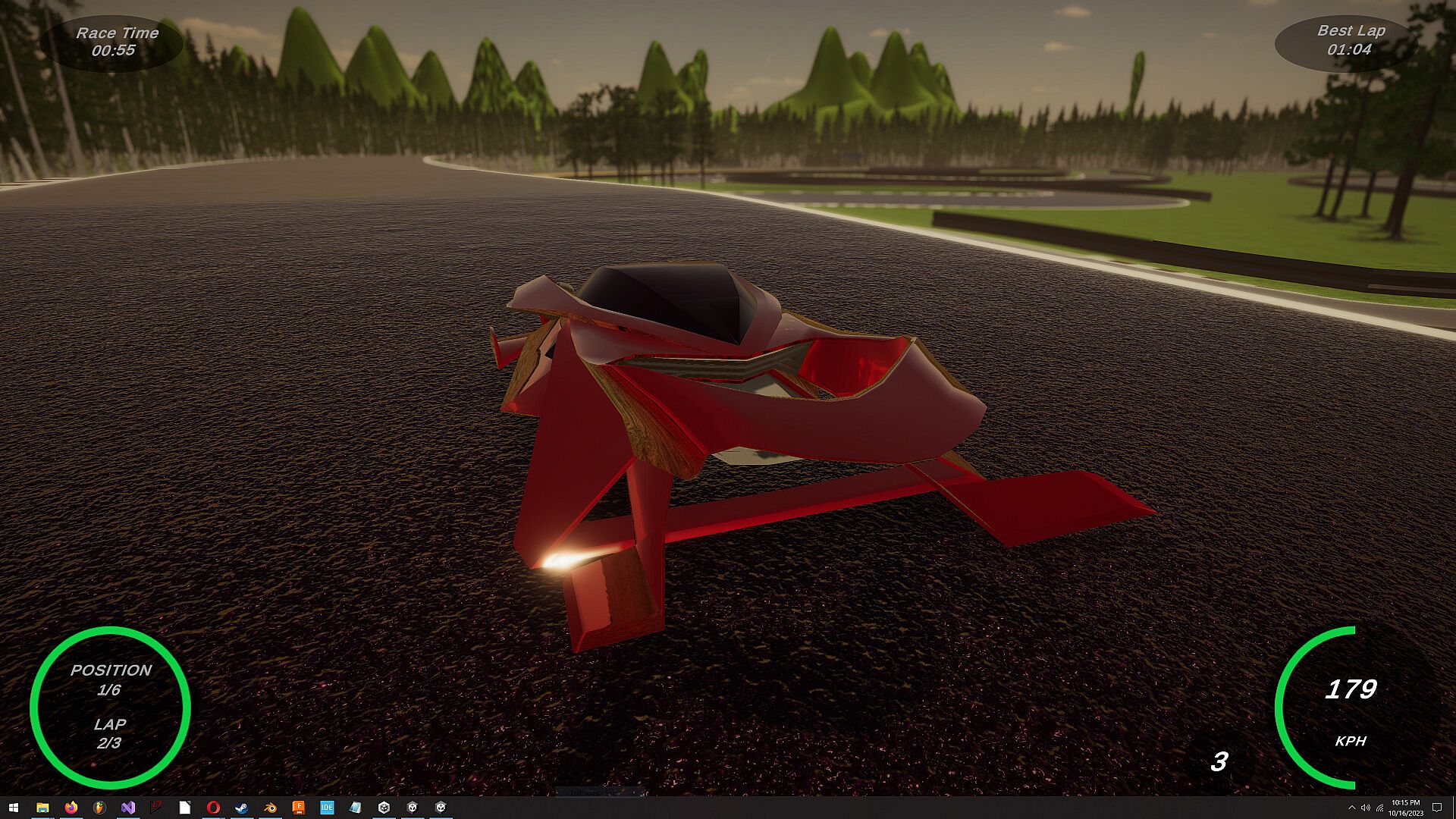Click the Race Time display
Screen dimensions: 1456x819
(x=115, y=42)
